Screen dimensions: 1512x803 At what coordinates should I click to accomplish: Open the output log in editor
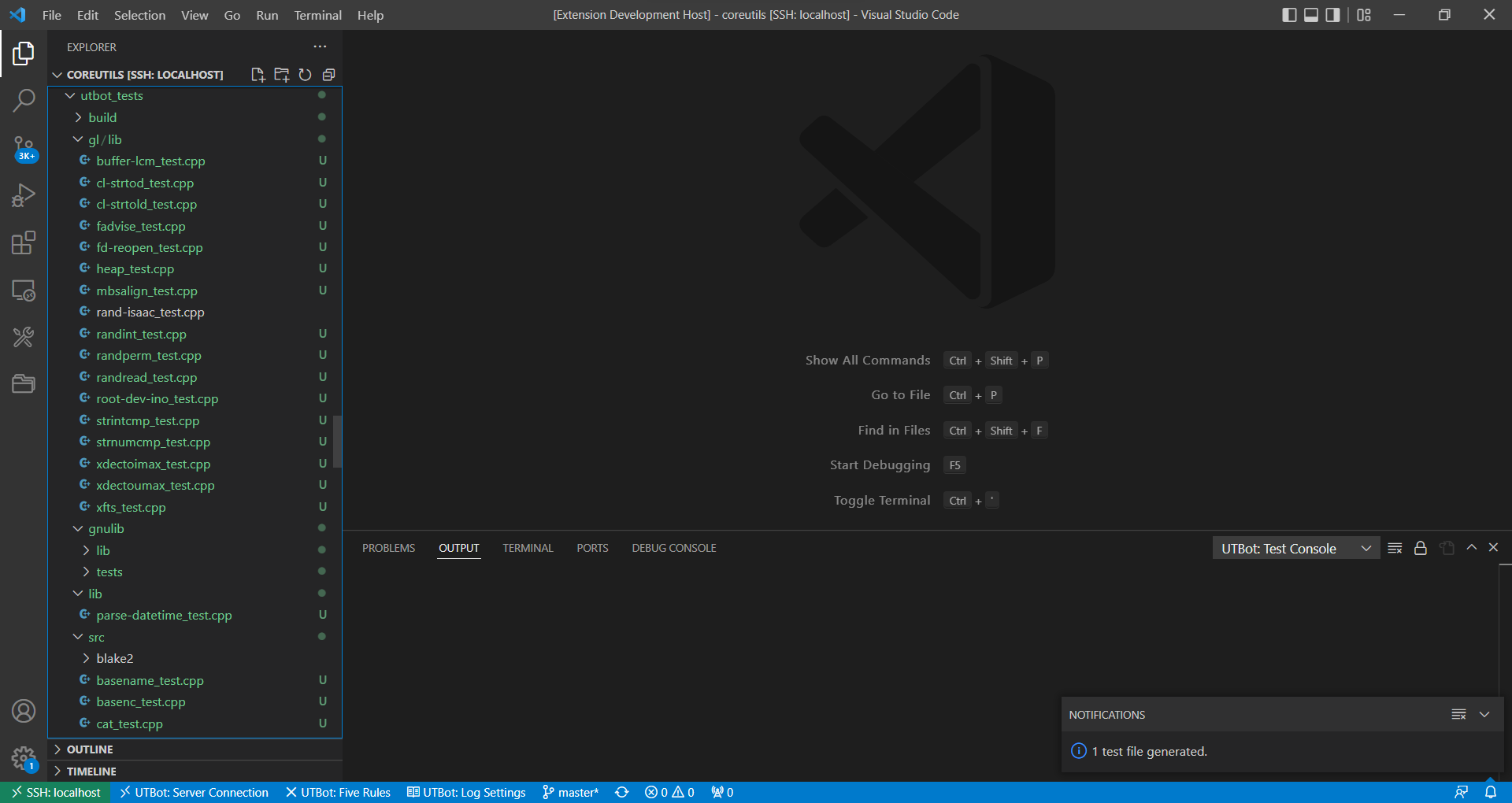[1447, 548]
